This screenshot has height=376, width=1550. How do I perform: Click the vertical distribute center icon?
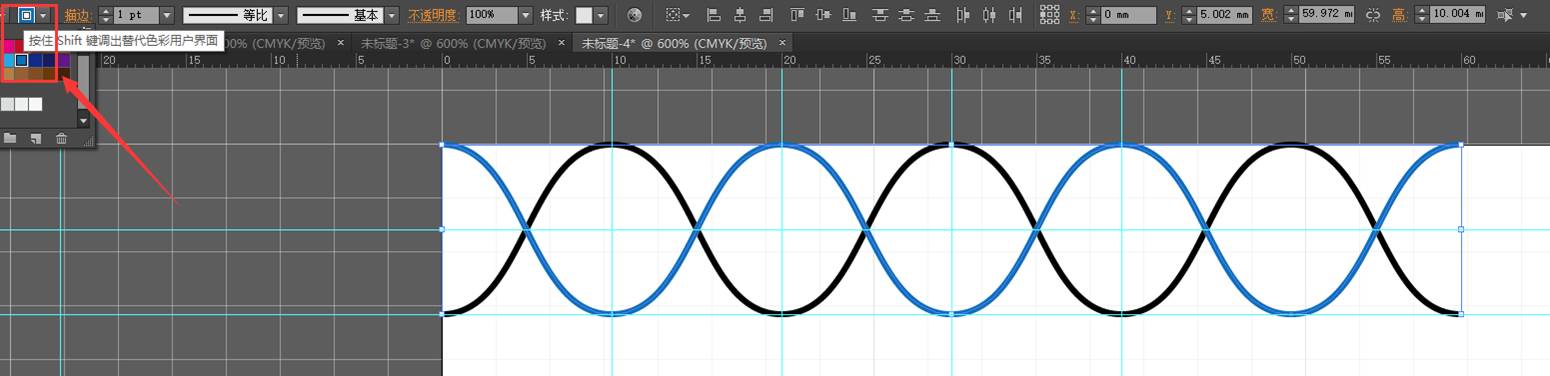[905, 16]
